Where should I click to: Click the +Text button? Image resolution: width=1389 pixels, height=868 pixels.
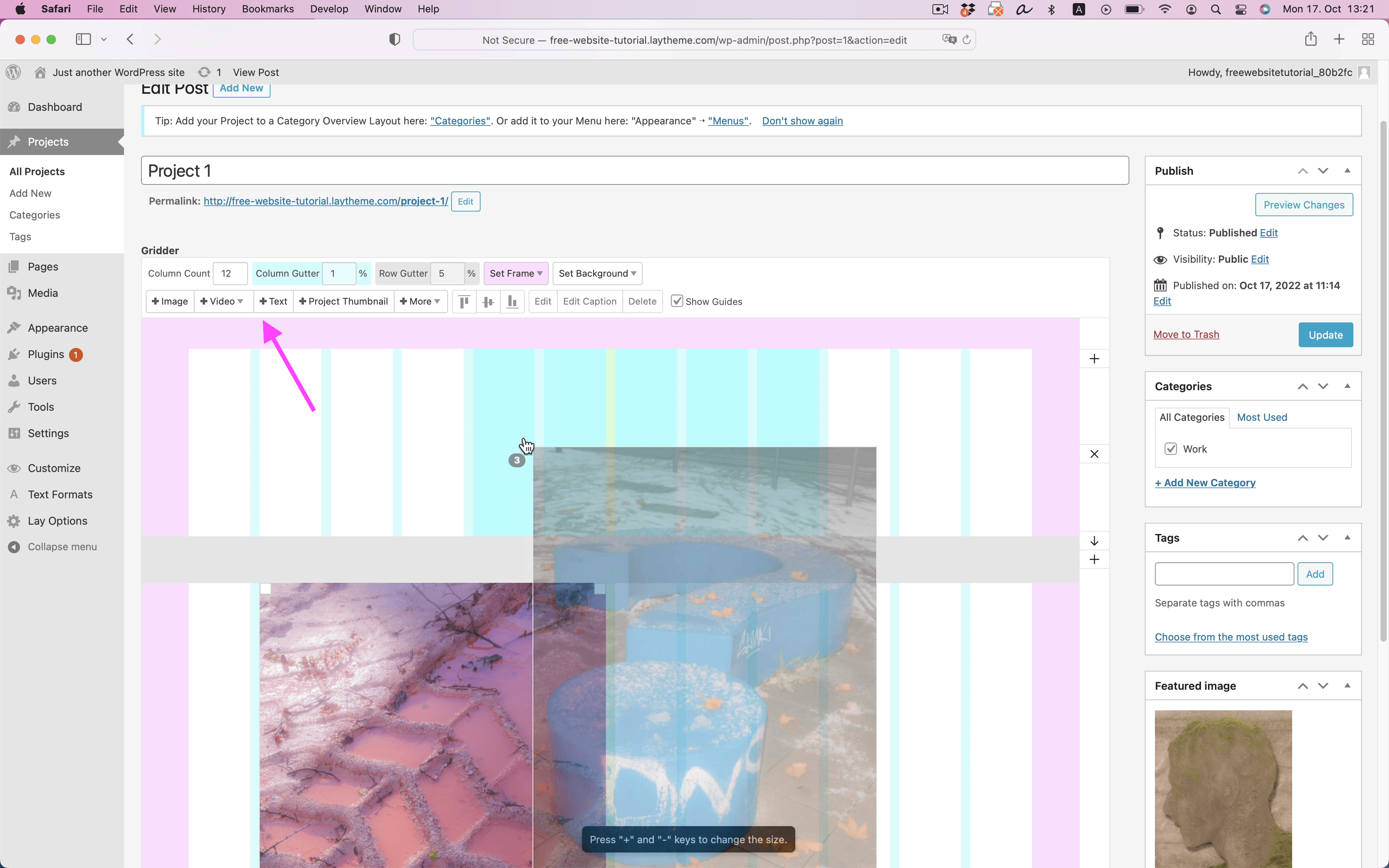pyautogui.click(x=274, y=301)
